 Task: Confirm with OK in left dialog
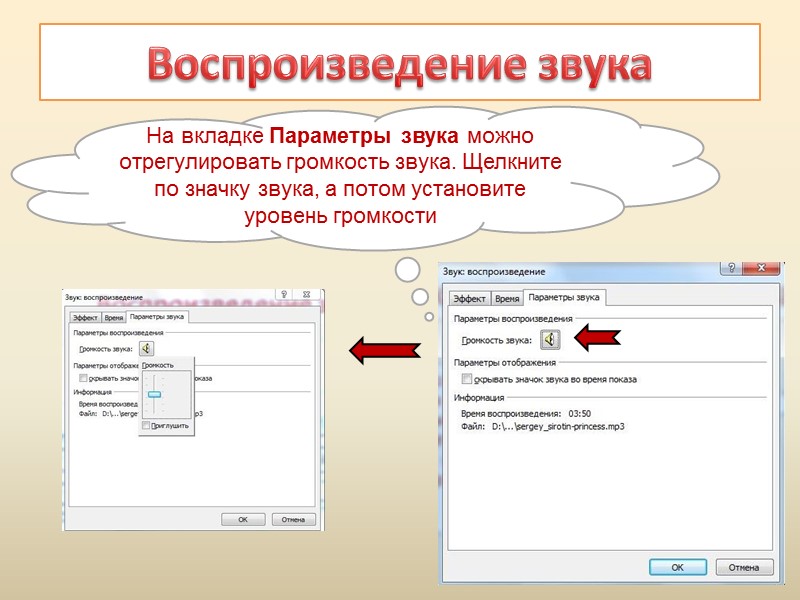tap(243, 519)
